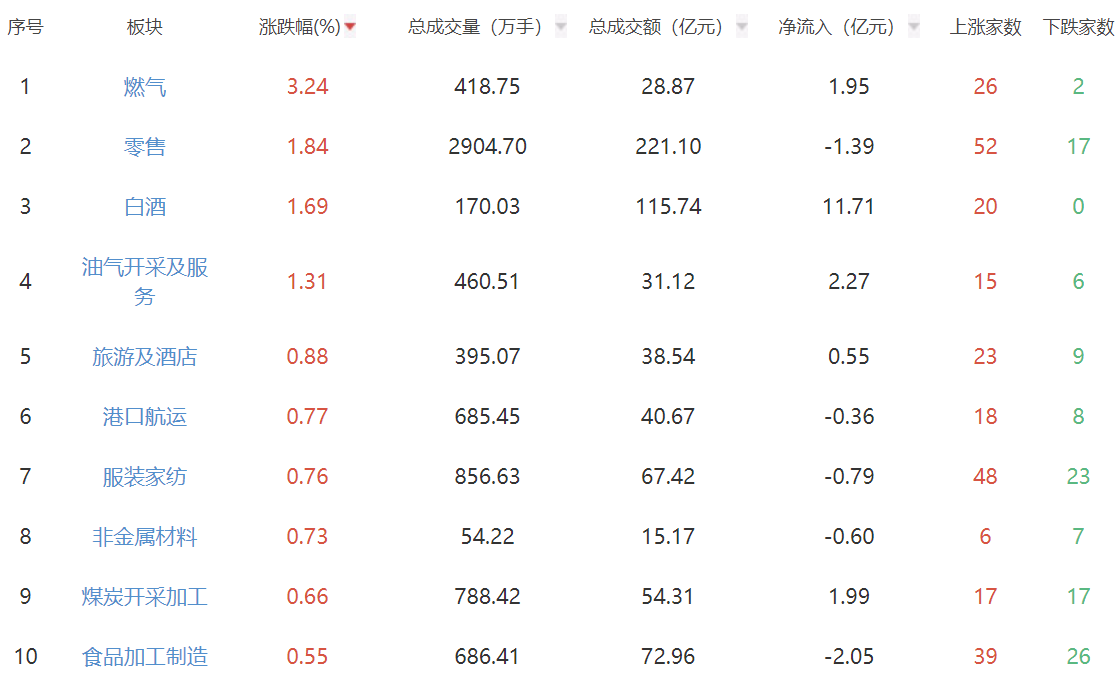Click the 序号 column header

(x=25, y=28)
